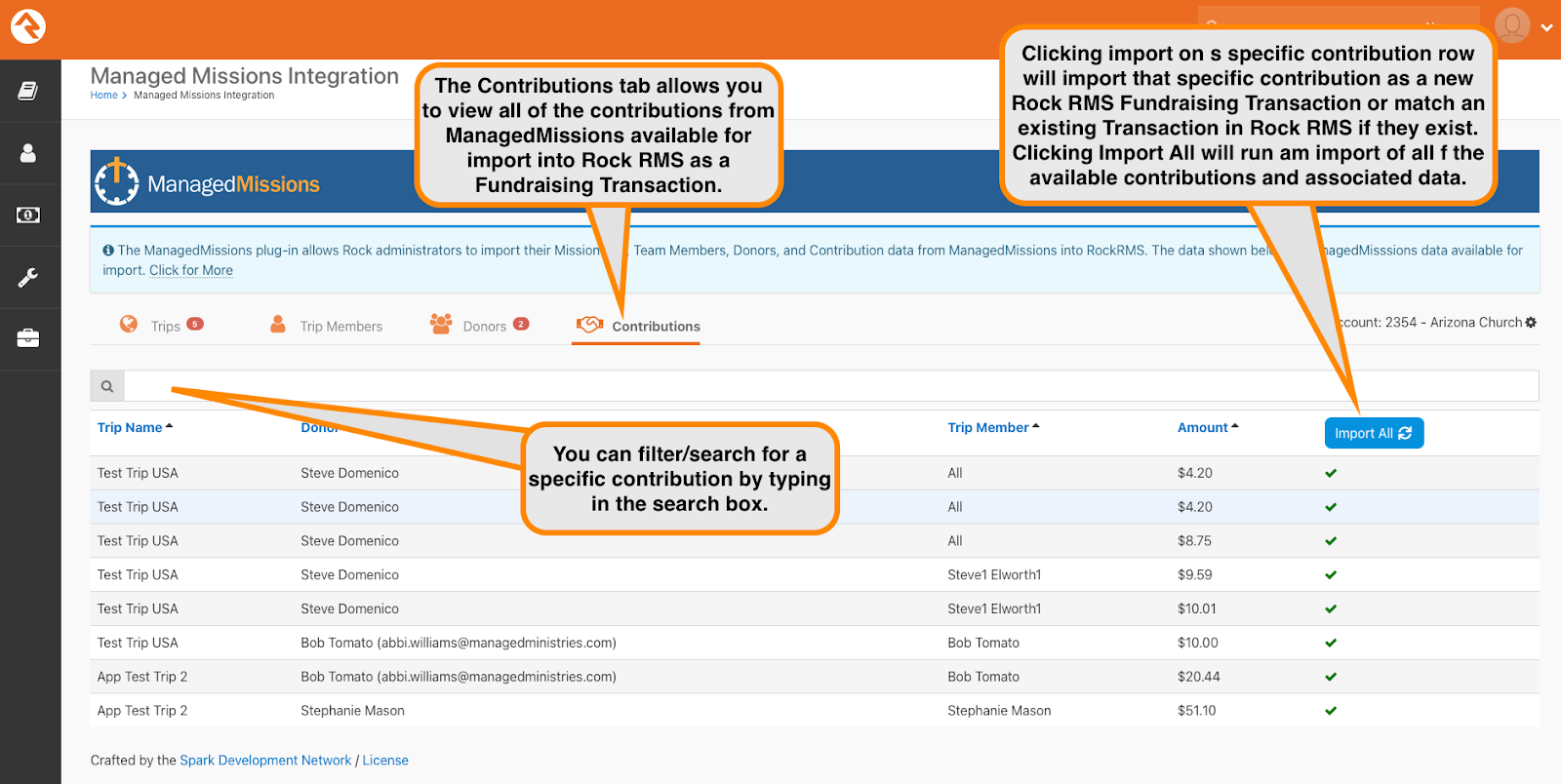Click the green check in $10.01 row
Viewport: 1561px width, 784px height.
(1331, 609)
